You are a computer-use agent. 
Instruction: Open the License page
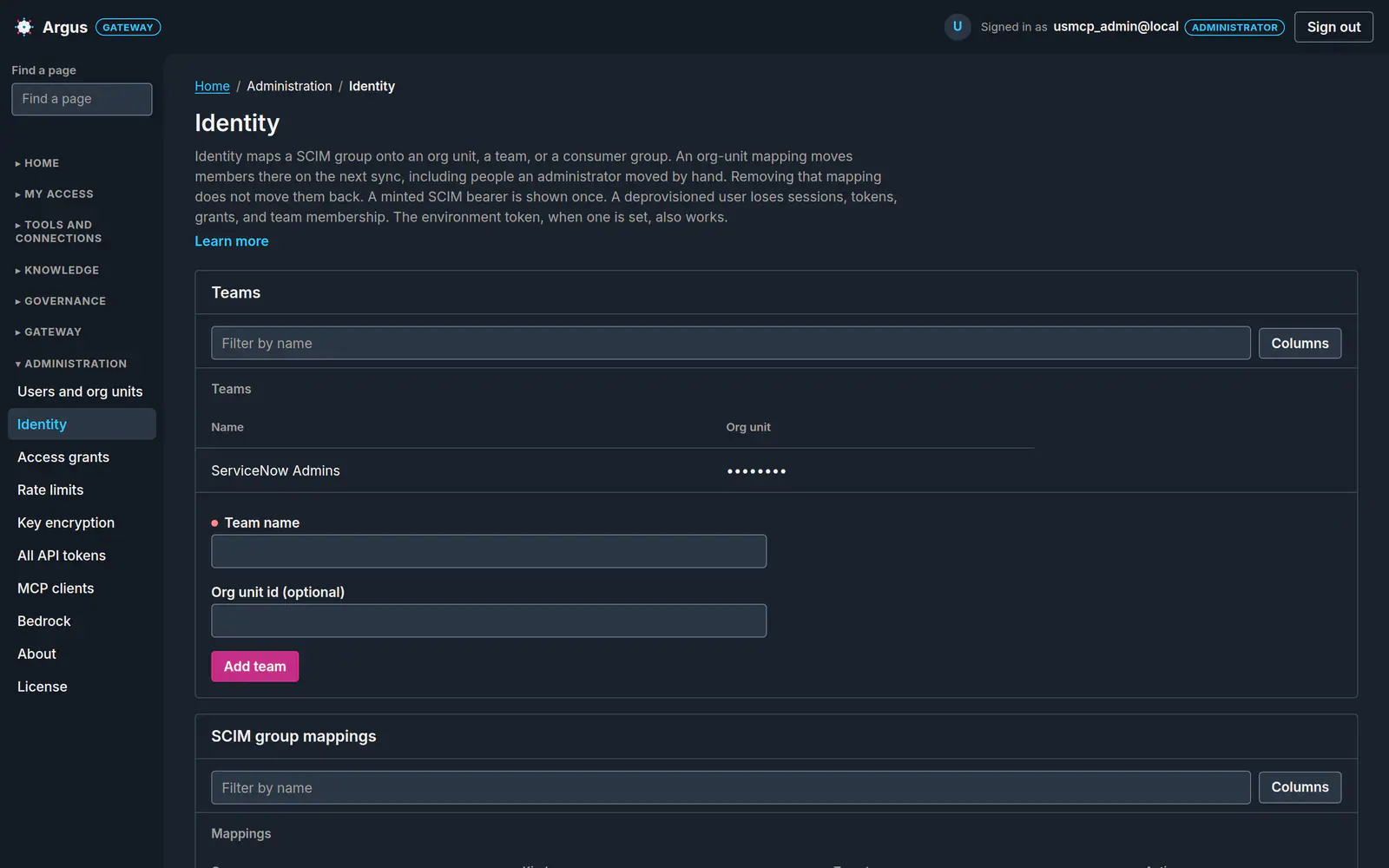[82, 687]
